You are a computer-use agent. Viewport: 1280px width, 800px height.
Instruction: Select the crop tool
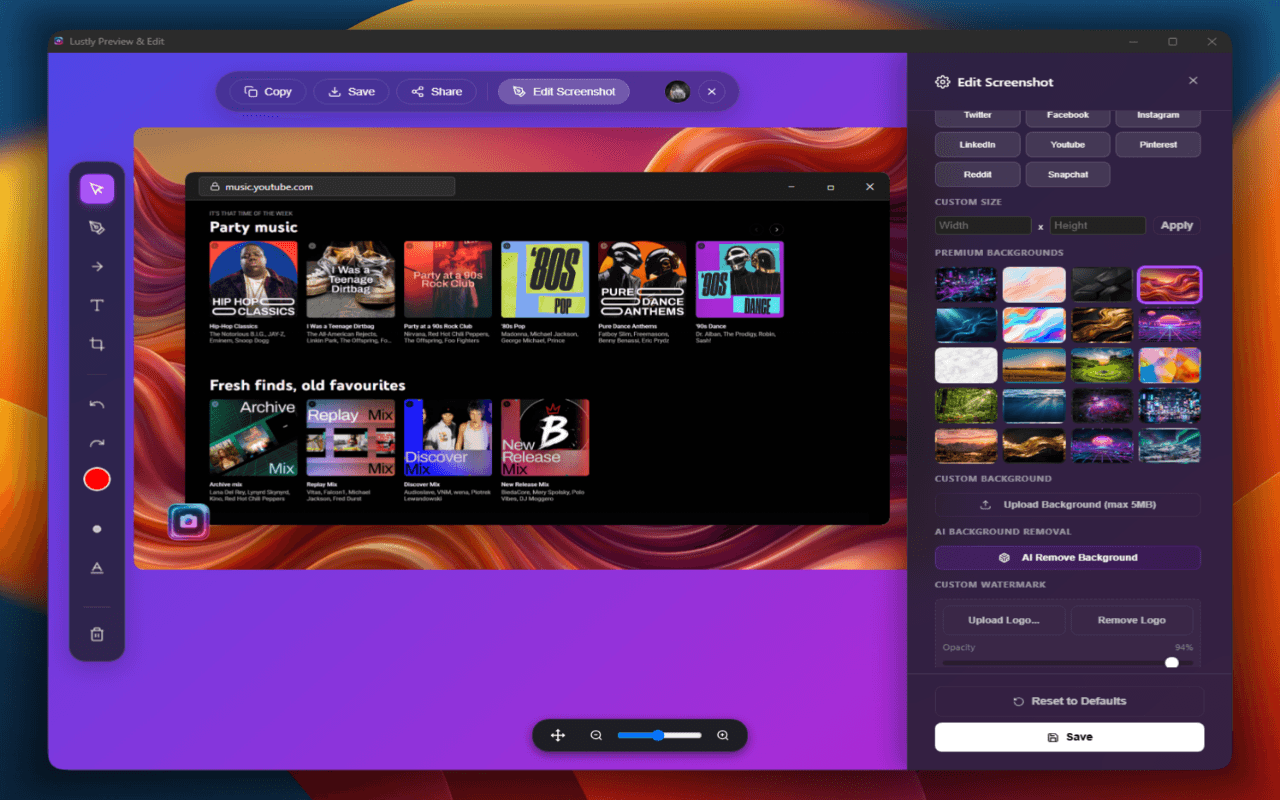(x=97, y=344)
